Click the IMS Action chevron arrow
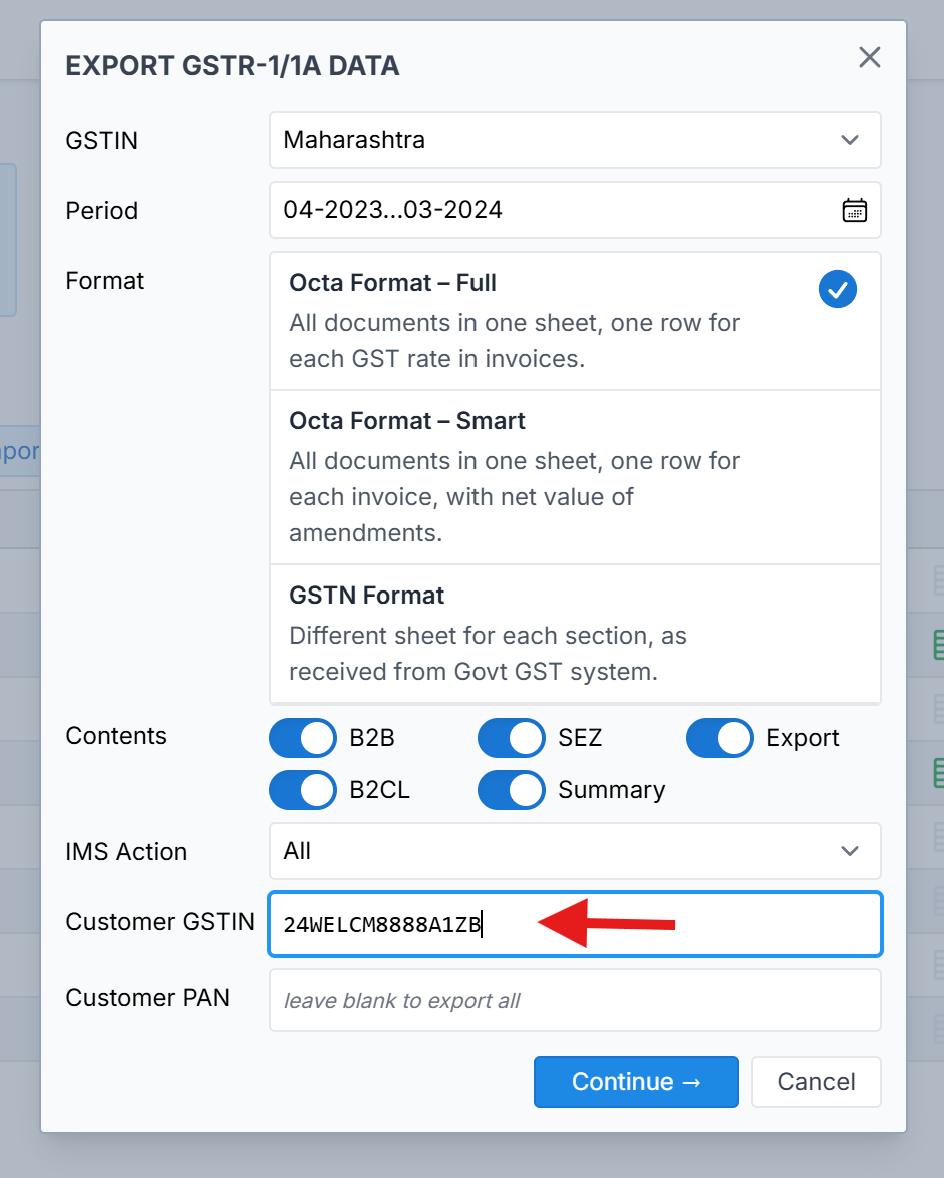 point(850,851)
